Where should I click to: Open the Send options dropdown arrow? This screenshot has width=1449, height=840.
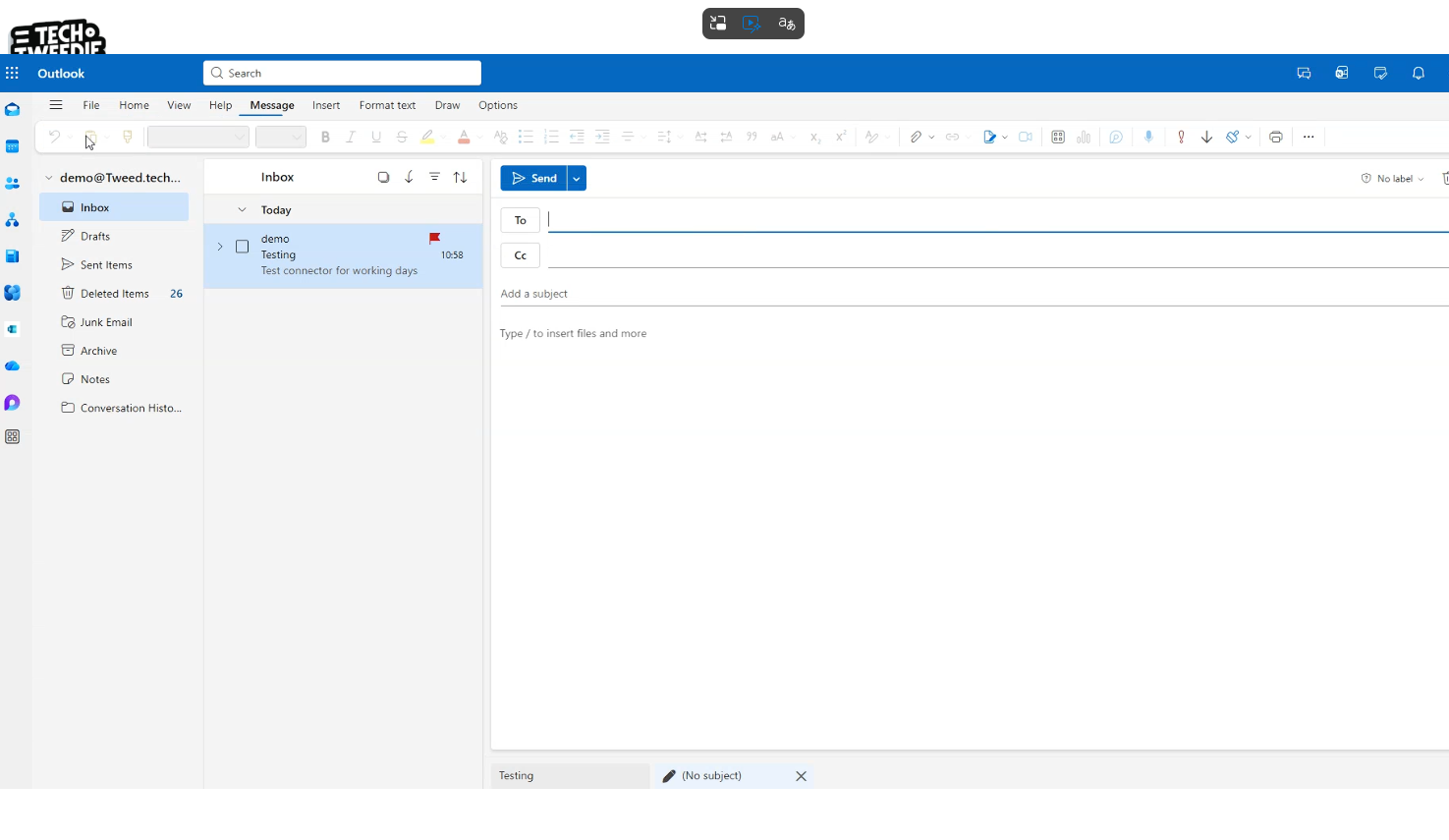(577, 179)
